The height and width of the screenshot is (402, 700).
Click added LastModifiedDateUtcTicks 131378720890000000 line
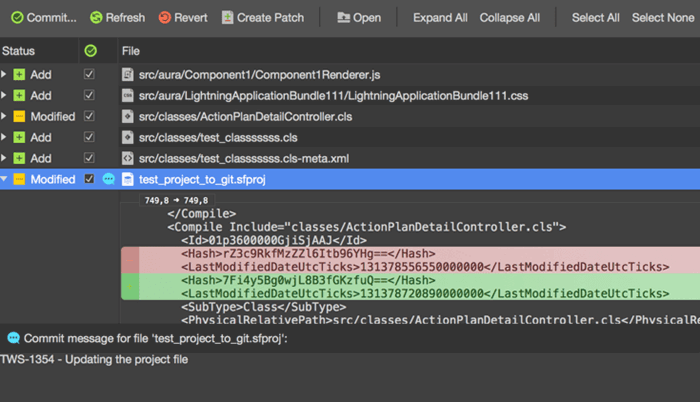pyautogui.click(x=425, y=293)
